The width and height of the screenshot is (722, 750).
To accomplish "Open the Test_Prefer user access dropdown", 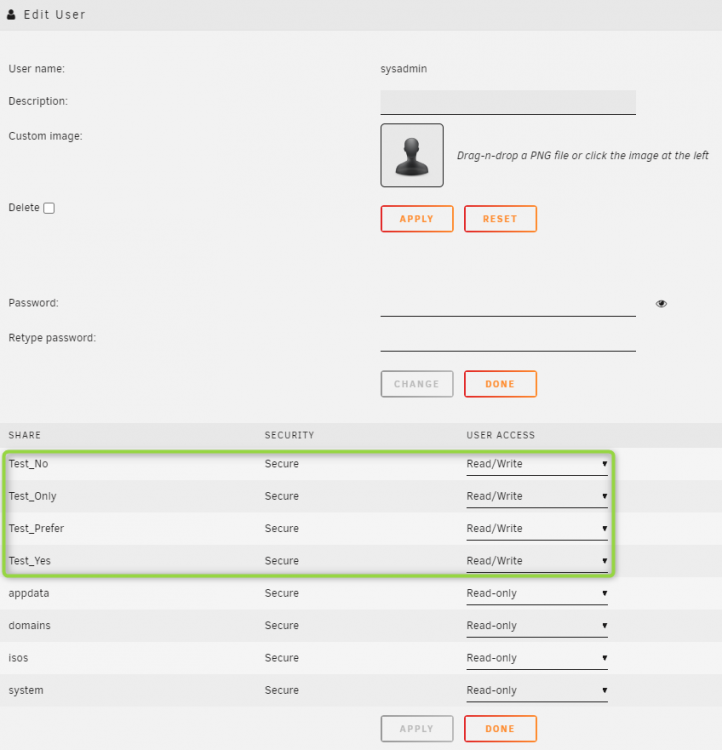I will tap(537, 529).
